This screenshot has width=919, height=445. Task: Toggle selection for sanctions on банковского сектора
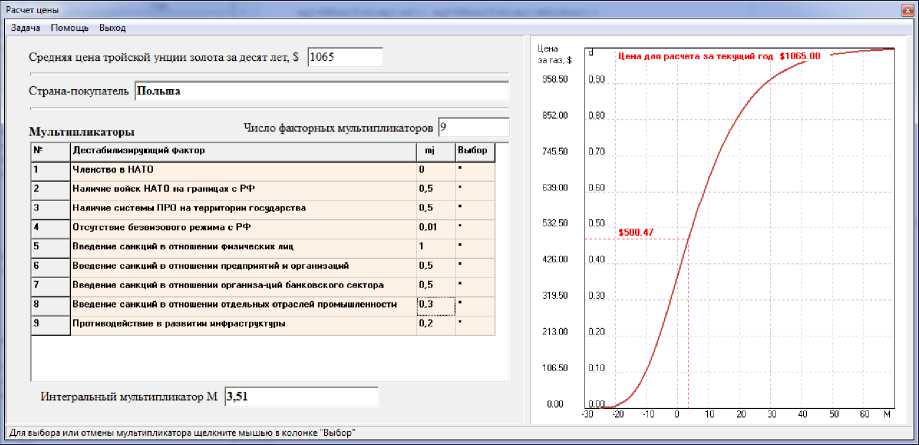click(475, 286)
